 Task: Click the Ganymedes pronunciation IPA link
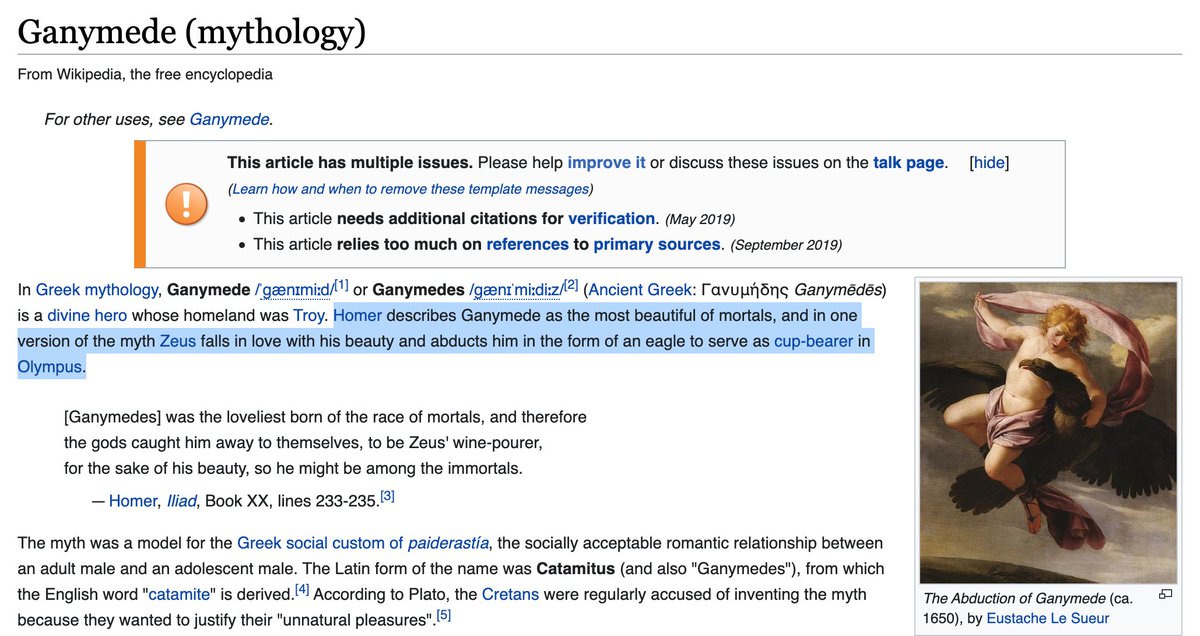516,290
